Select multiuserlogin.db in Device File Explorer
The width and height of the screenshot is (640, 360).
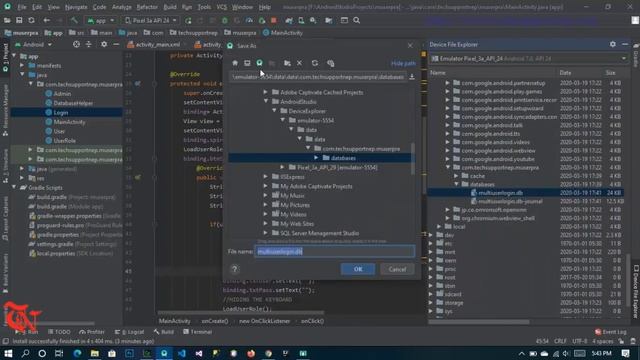[x=500, y=193]
